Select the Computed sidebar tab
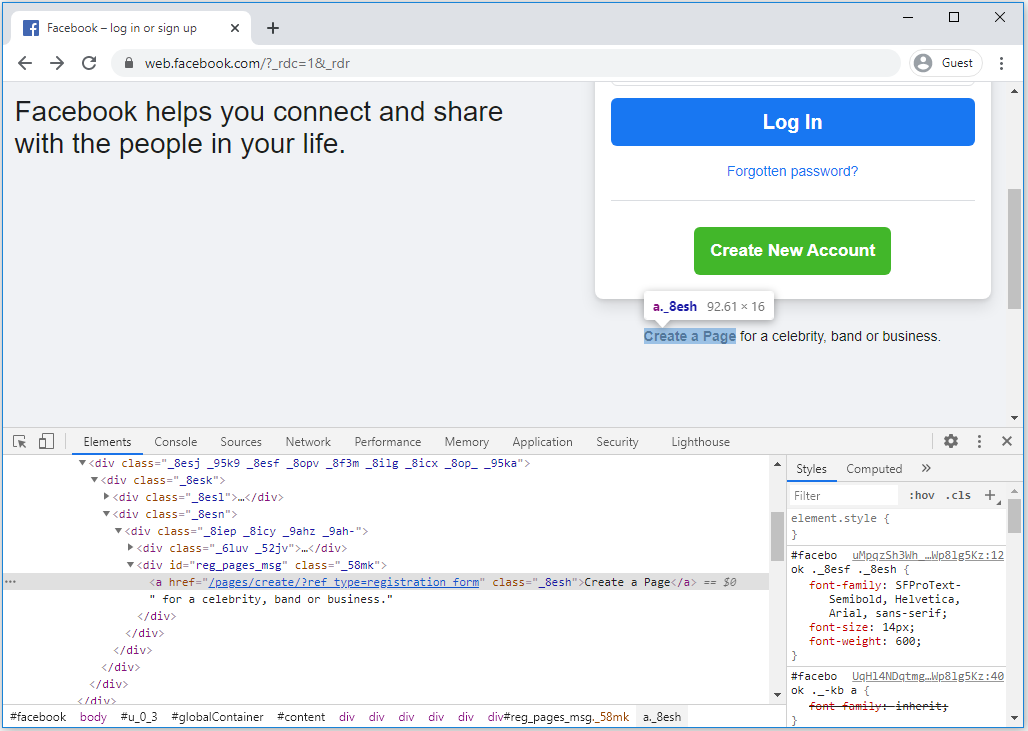Image resolution: width=1028 pixels, height=731 pixels. (874, 469)
